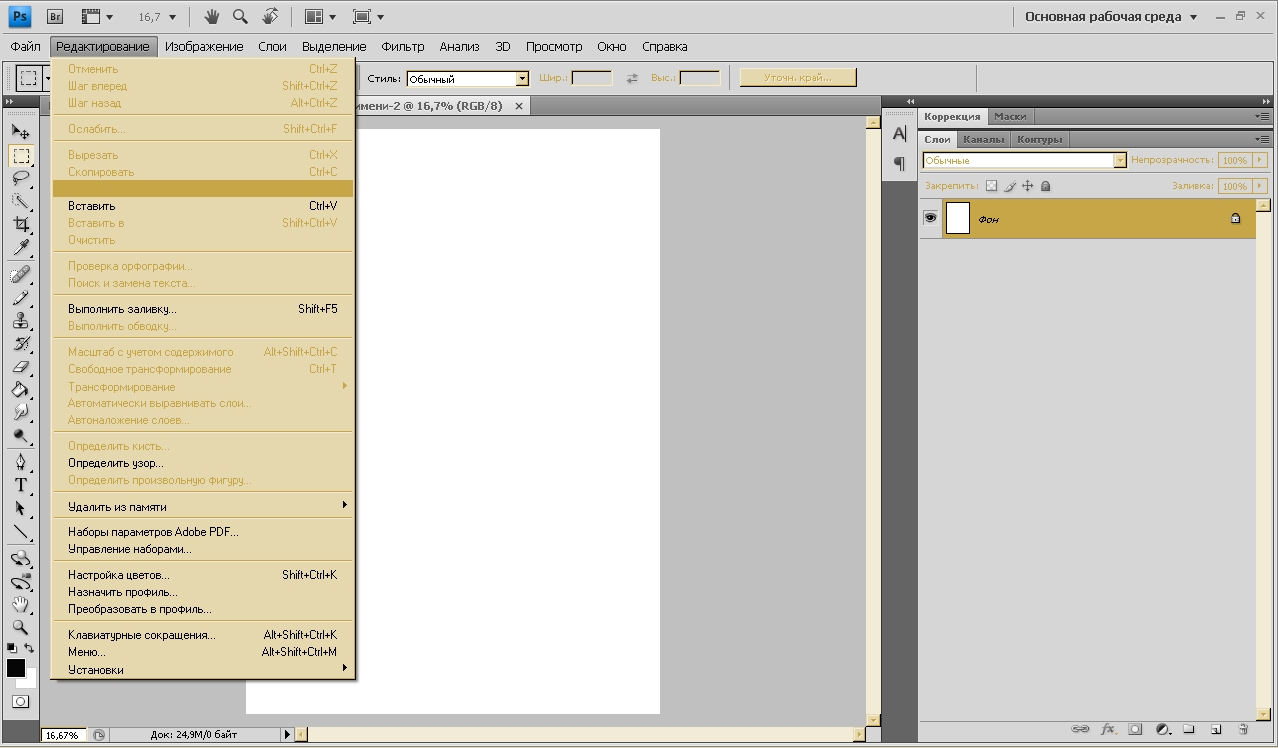Viewport: 1278px width, 748px height.
Task: Open the Layers panel options menu
Action: [x=1262, y=139]
